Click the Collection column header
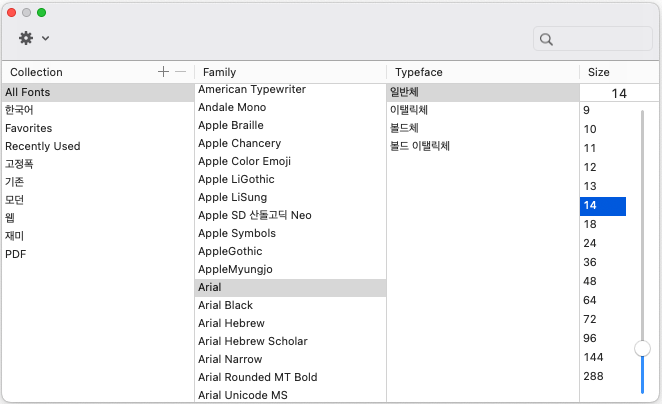 tap(36, 72)
